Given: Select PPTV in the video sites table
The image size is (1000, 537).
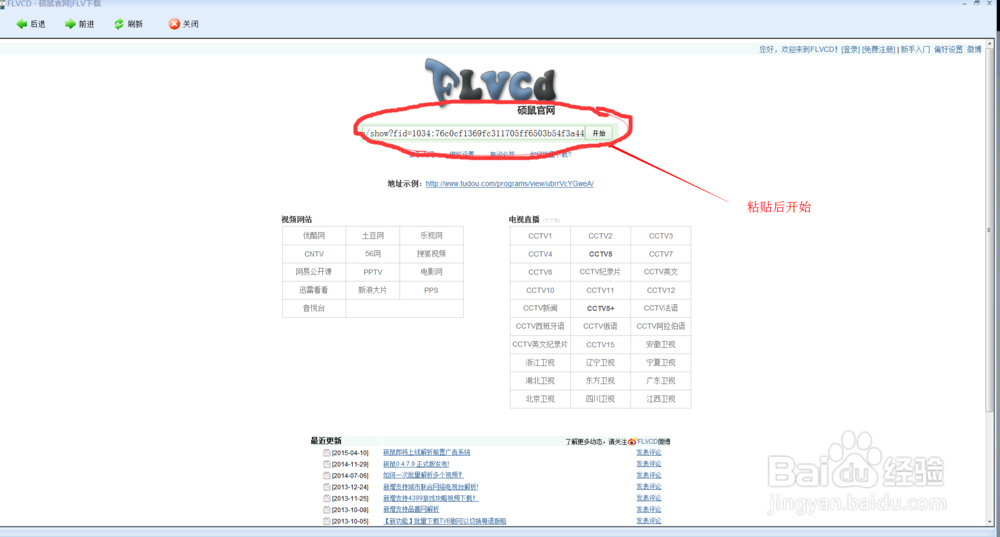Looking at the screenshot, I should pos(373,272).
